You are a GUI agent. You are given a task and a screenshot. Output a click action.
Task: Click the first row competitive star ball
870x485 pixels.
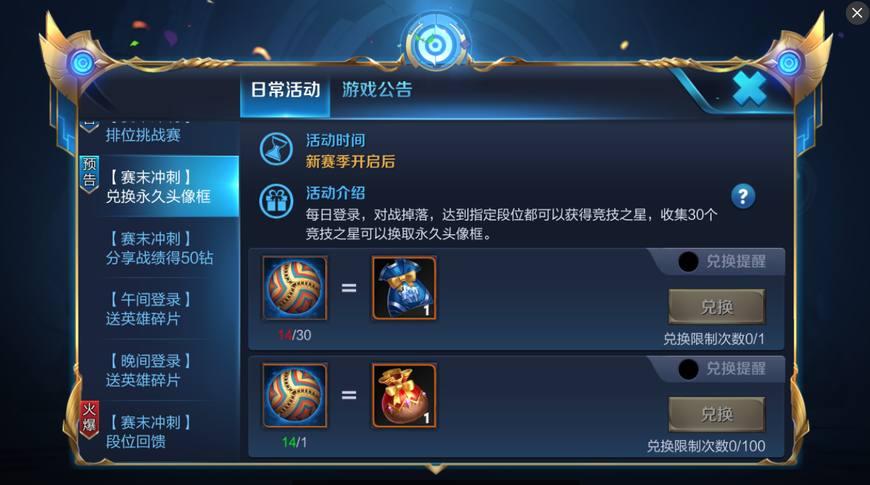pos(295,288)
